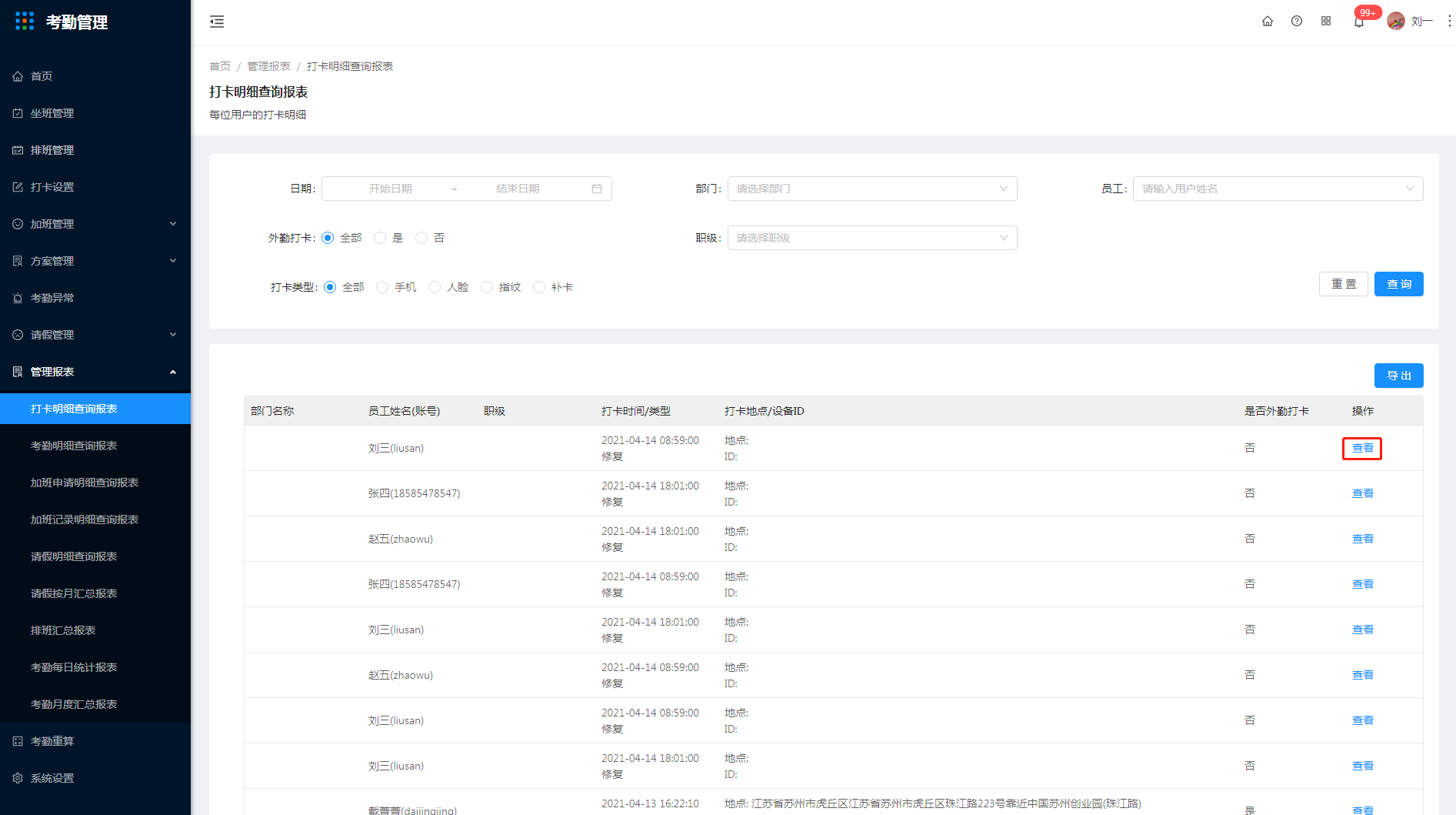
Task: Select 打卡类型 全部 radio
Action: (x=330, y=287)
